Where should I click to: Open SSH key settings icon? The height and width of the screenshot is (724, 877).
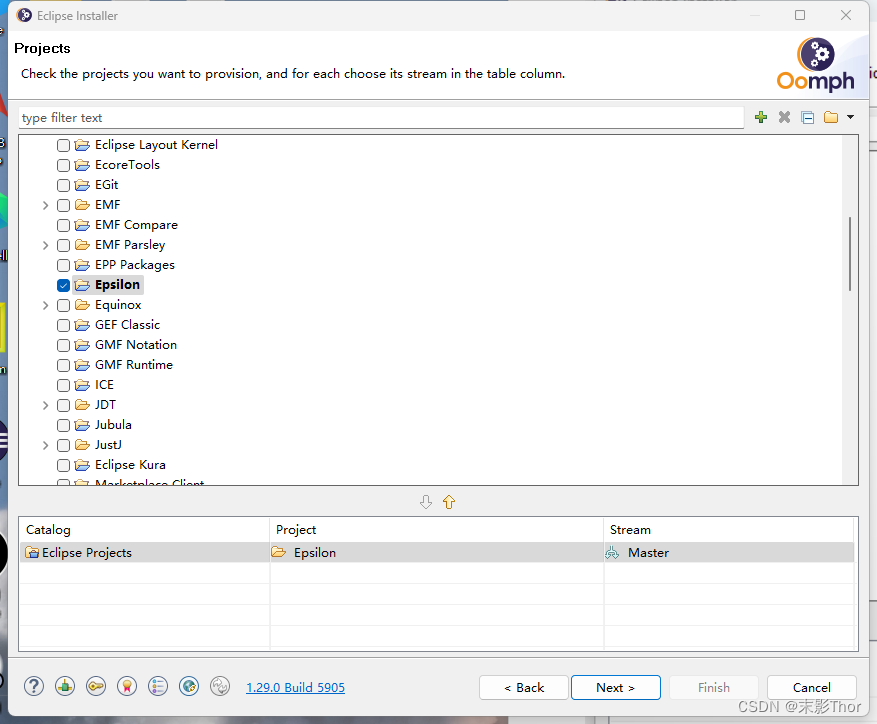pos(96,686)
